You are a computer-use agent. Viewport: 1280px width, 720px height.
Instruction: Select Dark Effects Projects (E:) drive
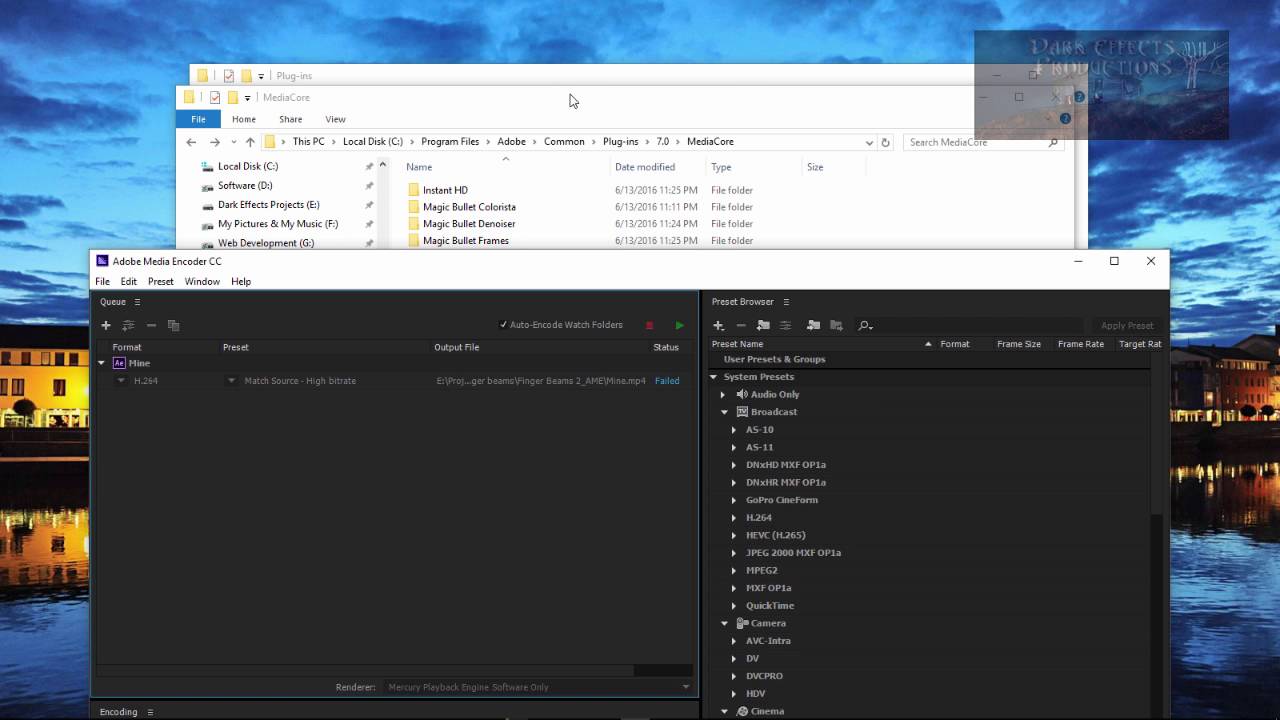point(268,205)
